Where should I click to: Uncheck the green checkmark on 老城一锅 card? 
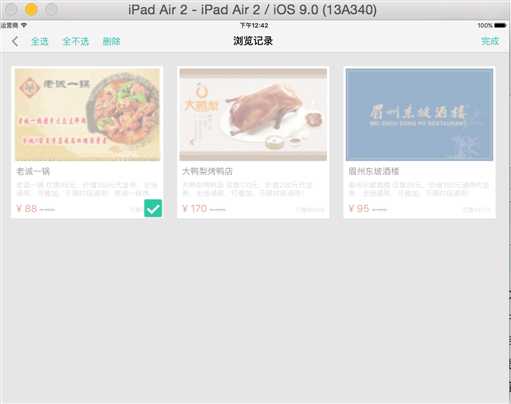click(153, 208)
